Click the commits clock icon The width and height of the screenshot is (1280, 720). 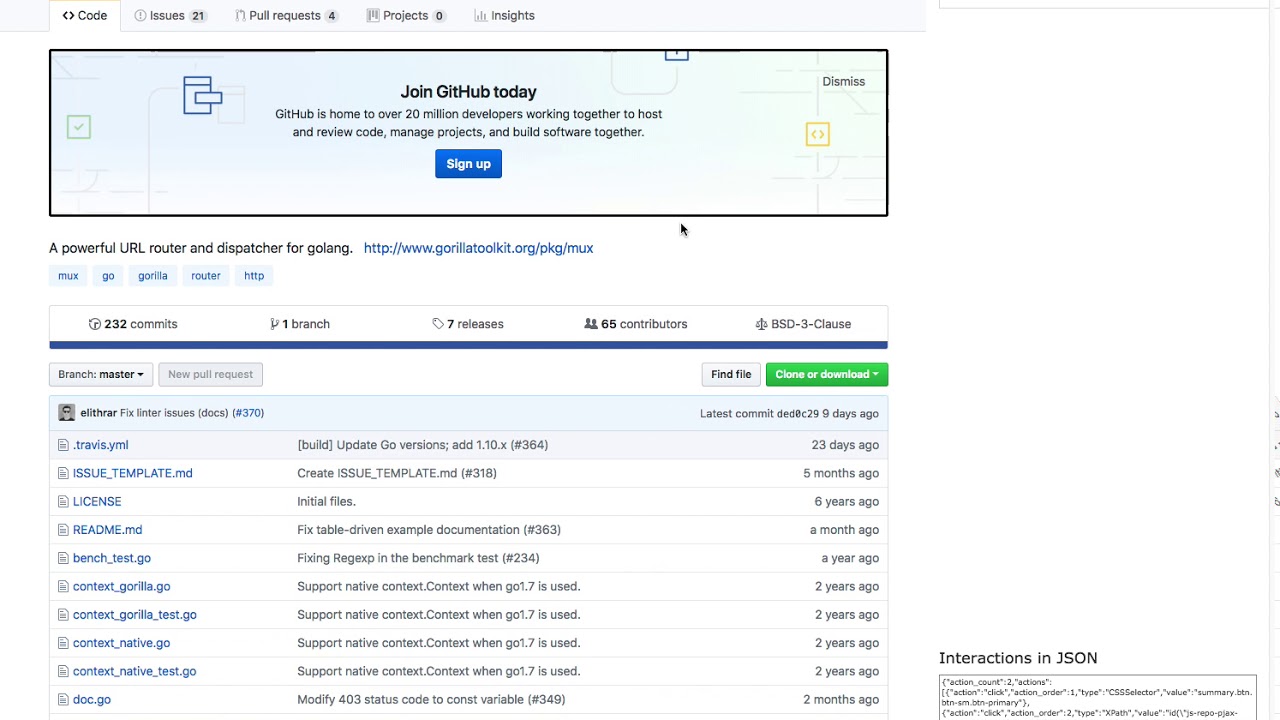coord(95,324)
